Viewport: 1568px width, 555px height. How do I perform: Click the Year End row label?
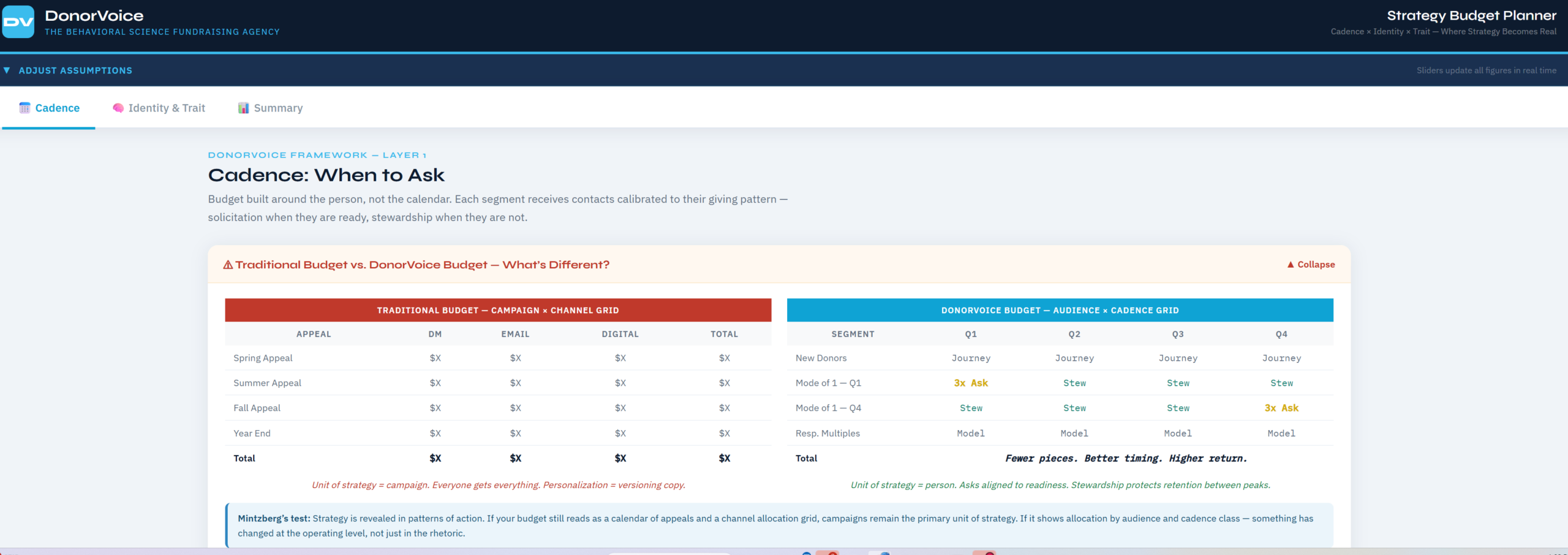pyautogui.click(x=252, y=434)
